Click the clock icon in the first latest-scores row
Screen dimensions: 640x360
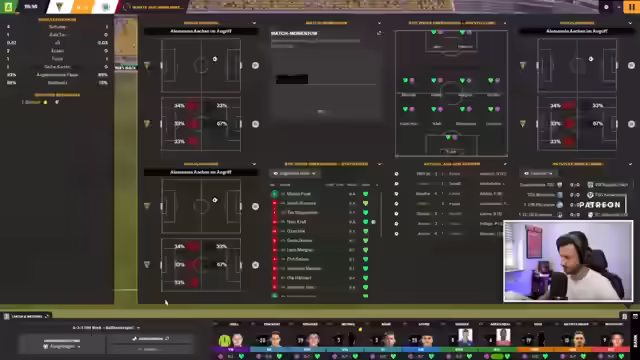(x=396, y=174)
